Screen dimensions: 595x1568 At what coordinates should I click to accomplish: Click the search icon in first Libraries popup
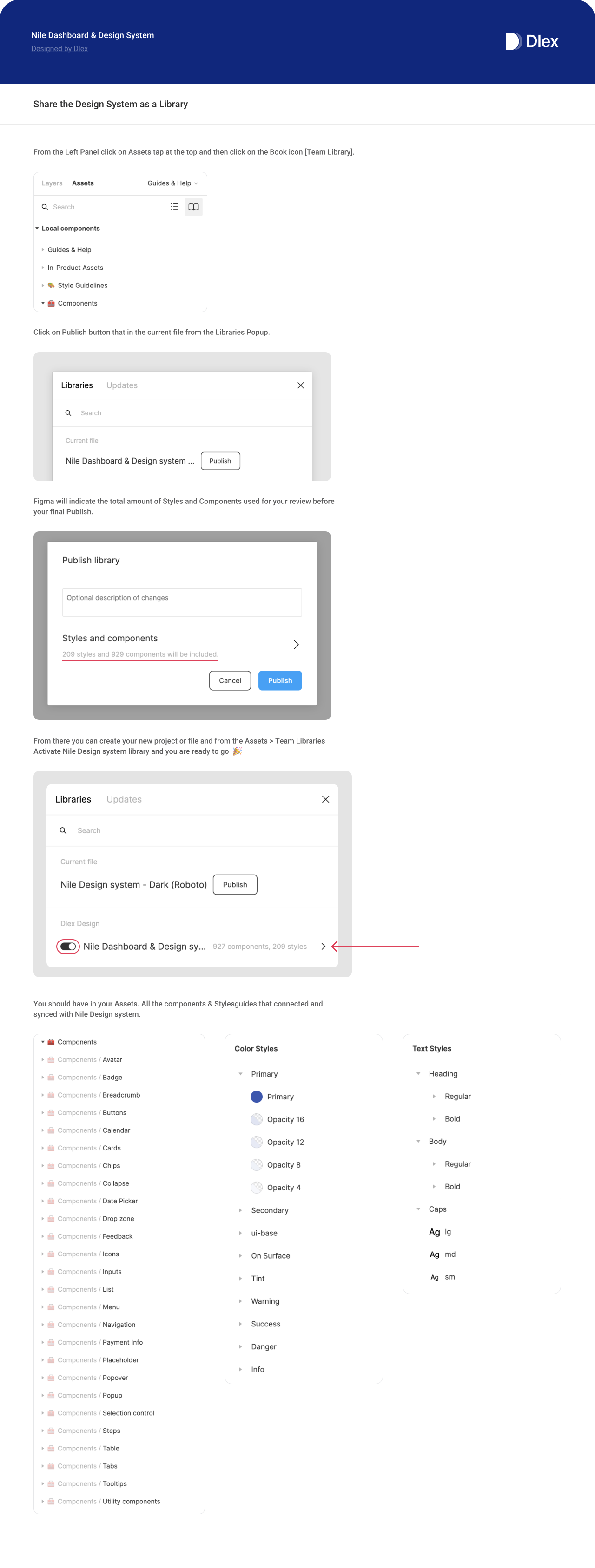click(x=68, y=413)
